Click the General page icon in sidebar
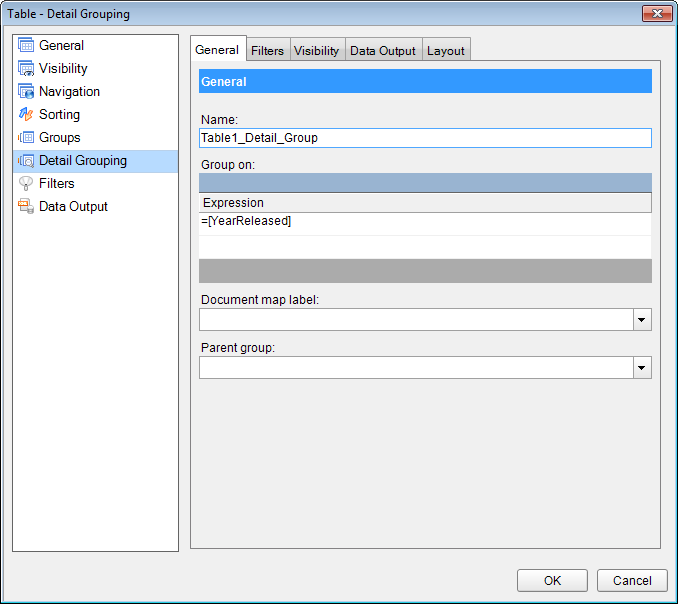The image size is (678, 604). 26,45
